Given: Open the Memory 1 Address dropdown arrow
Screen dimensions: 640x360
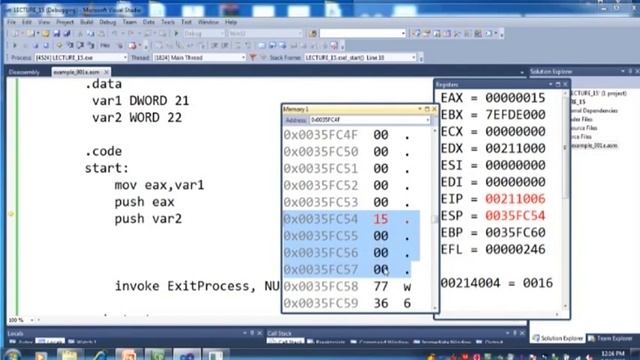Looking at the screenshot, I should coord(427,120).
